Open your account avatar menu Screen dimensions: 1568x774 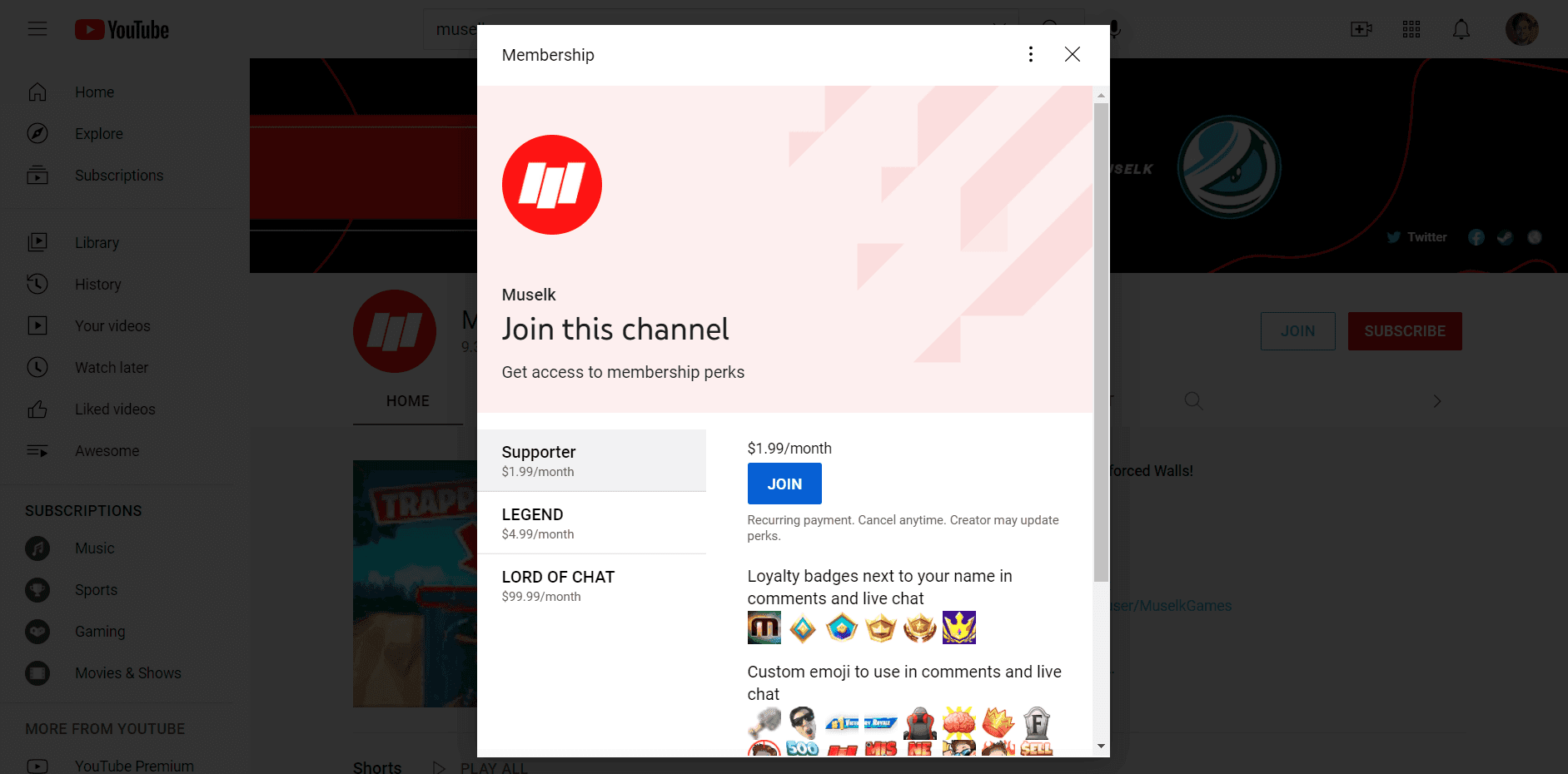(x=1521, y=28)
